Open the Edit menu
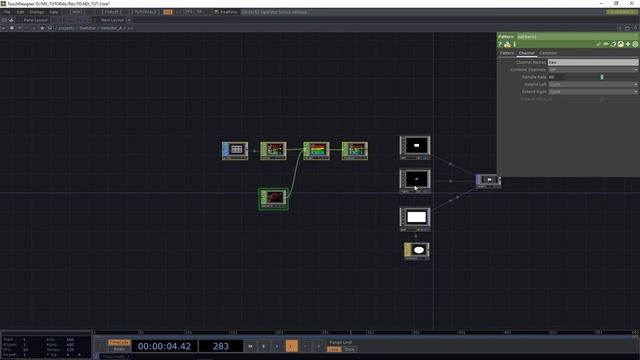The width and height of the screenshot is (640, 360). 20,12
